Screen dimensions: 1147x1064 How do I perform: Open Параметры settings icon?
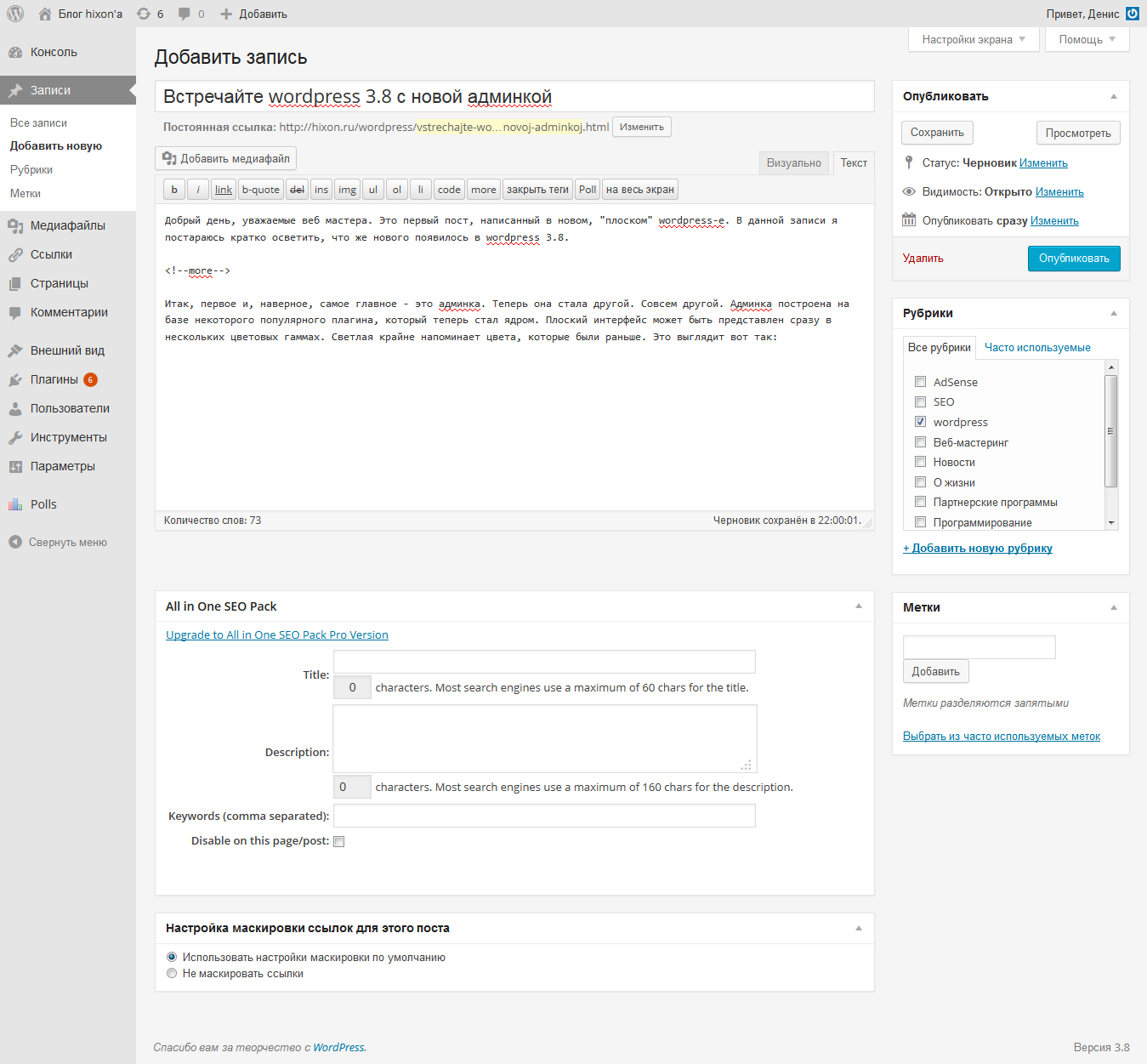click(x=15, y=466)
